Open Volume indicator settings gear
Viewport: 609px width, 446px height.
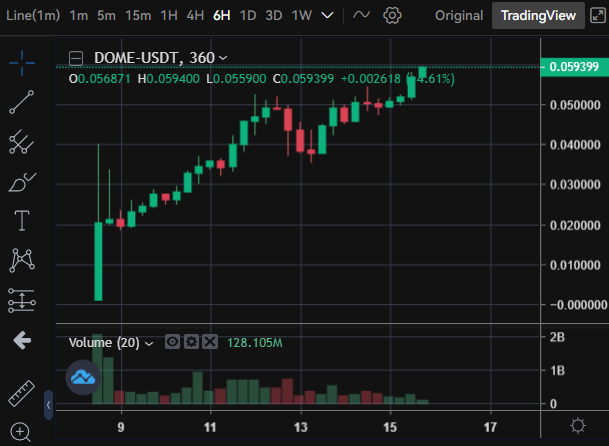pos(191,342)
